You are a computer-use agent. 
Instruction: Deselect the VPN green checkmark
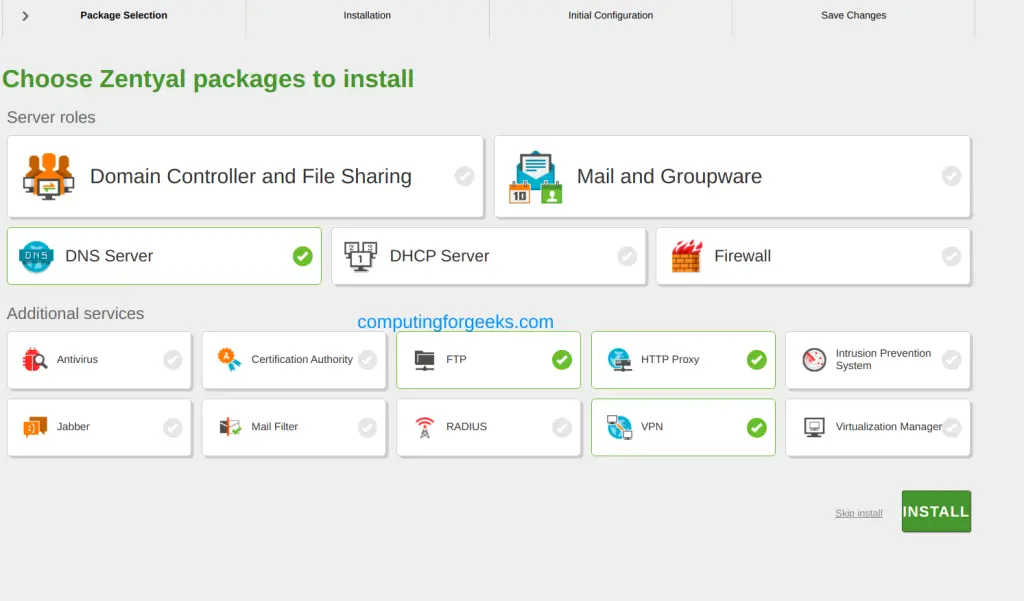point(757,428)
